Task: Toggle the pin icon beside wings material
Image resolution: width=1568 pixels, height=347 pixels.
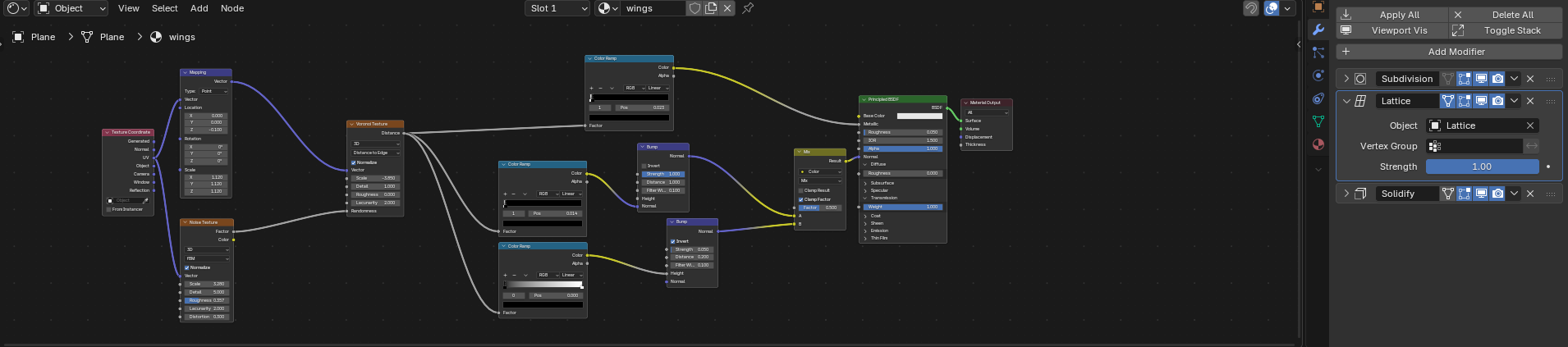Action: point(748,8)
